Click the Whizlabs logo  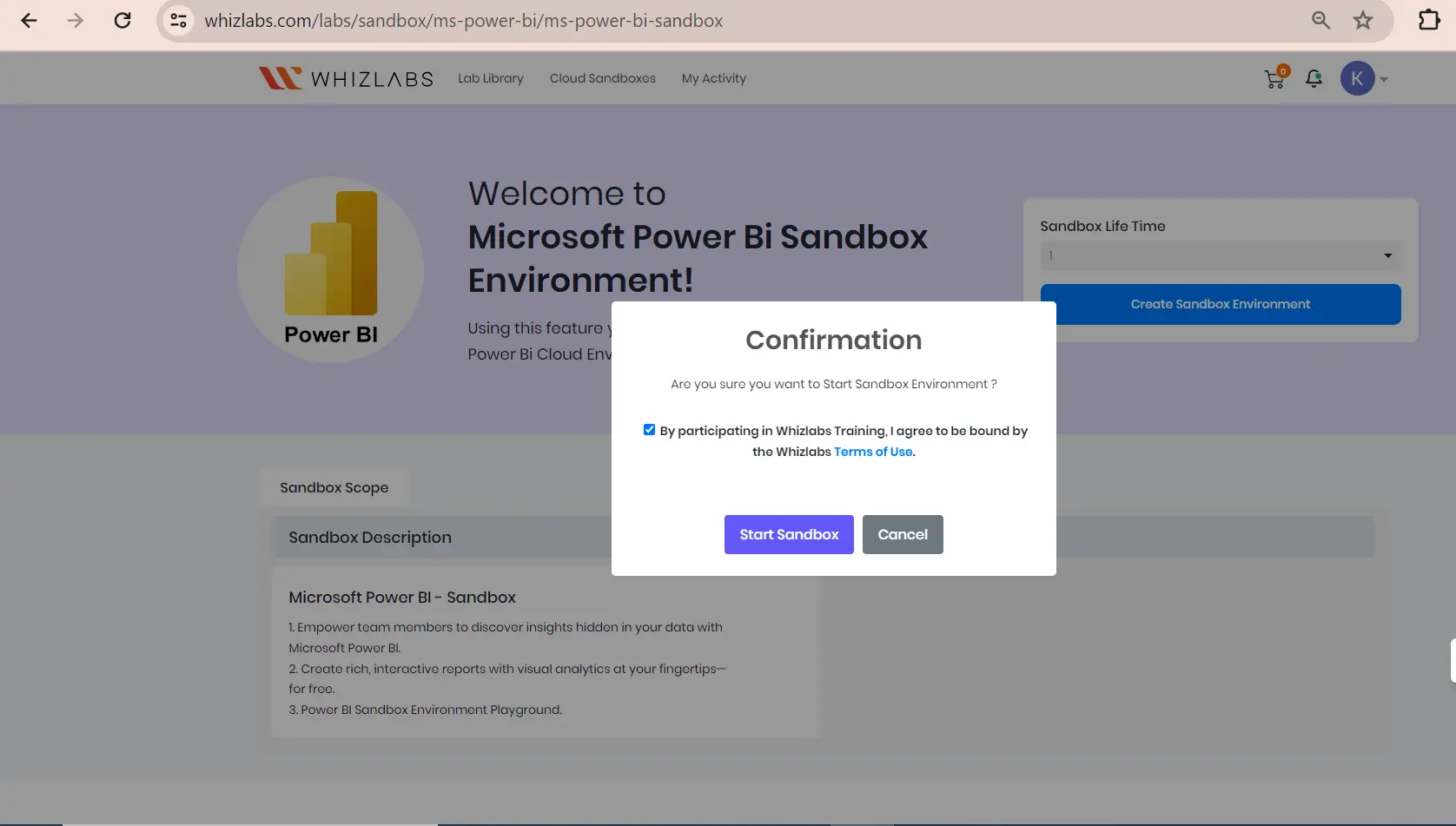(x=346, y=78)
